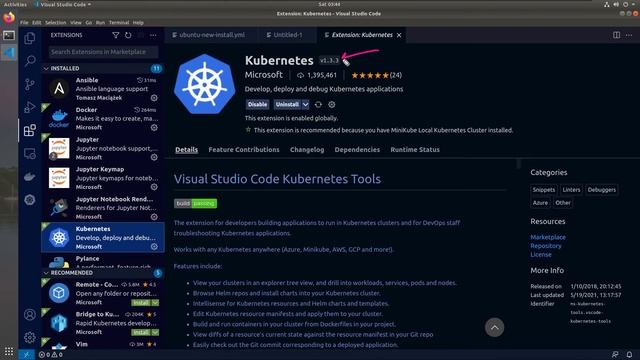640x360 pixels.
Task: Open the Runtime Status tab
Action: click(x=415, y=150)
